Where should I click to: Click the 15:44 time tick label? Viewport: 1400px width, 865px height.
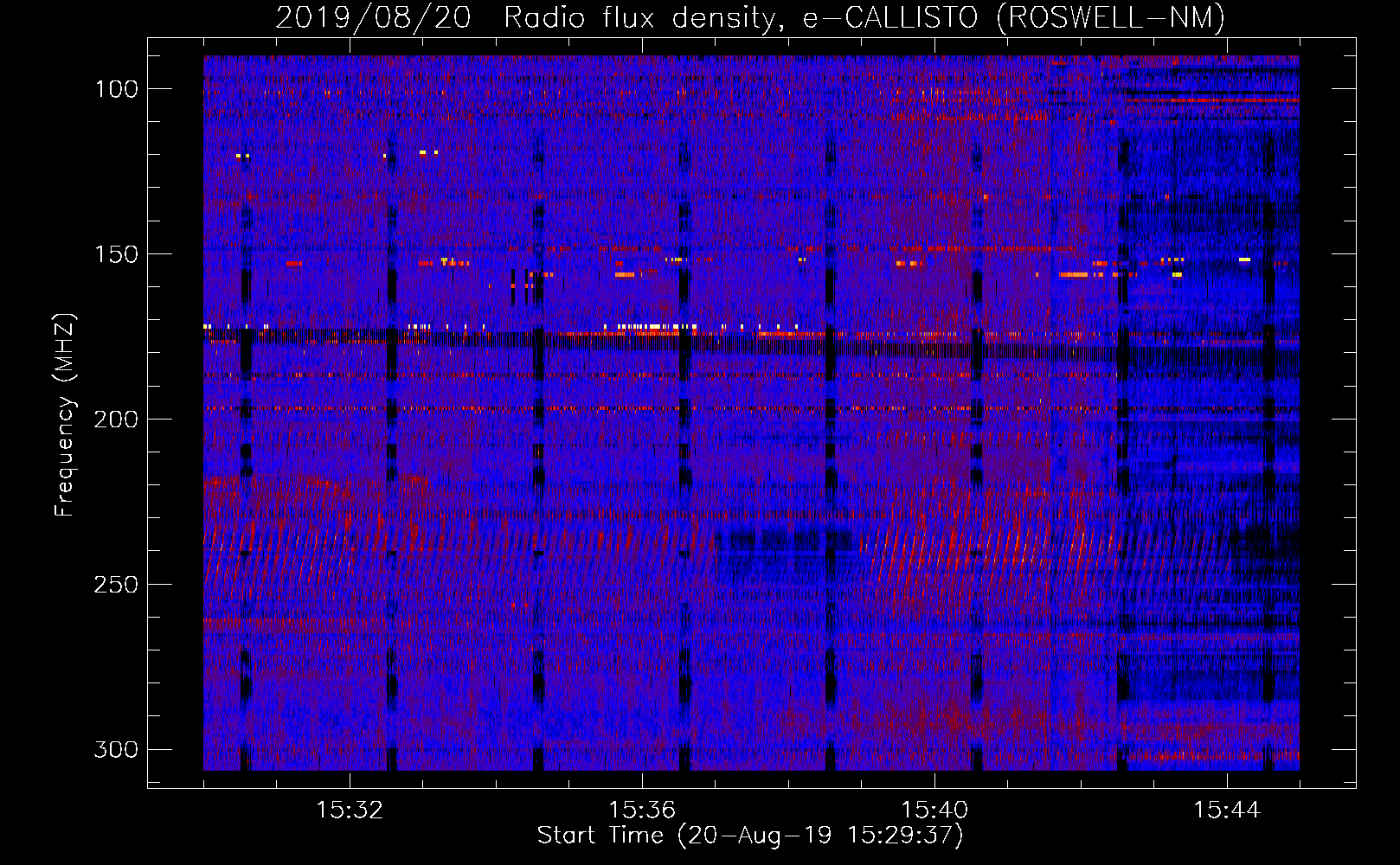pos(1227,811)
